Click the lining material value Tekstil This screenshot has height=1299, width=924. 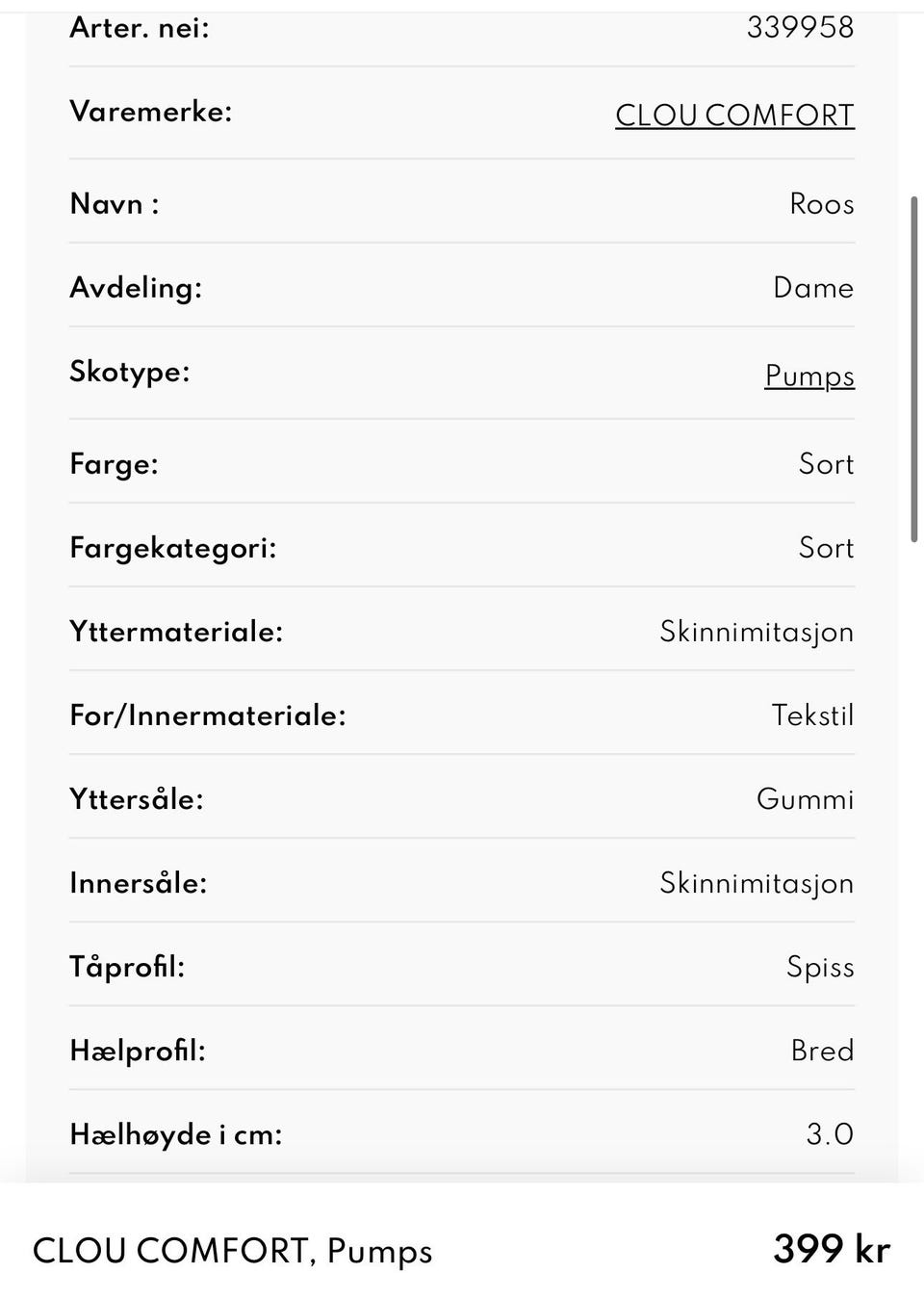[x=812, y=715]
